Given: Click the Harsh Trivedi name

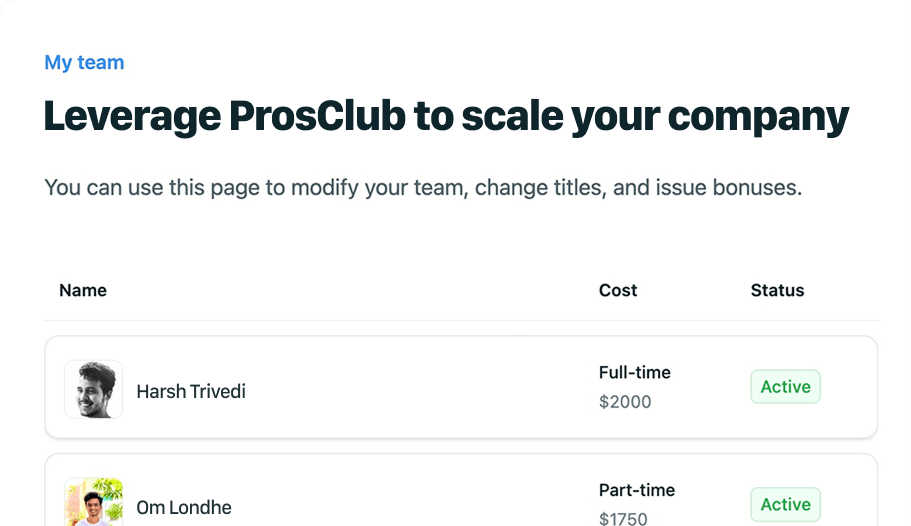Looking at the screenshot, I should pyautogui.click(x=191, y=391).
